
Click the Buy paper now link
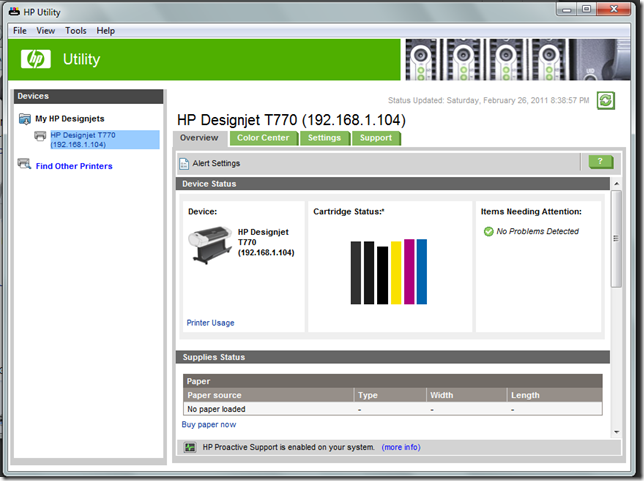(x=208, y=425)
